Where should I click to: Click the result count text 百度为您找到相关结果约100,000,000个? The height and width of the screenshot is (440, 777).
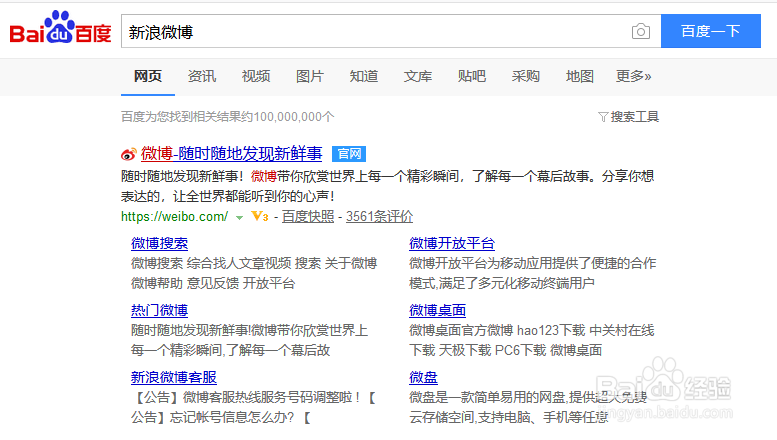(227, 117)
